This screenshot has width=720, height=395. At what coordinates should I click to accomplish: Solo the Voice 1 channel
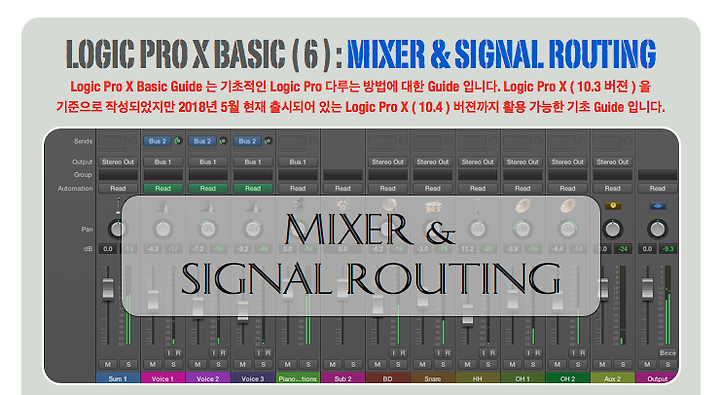coord(173,364)
